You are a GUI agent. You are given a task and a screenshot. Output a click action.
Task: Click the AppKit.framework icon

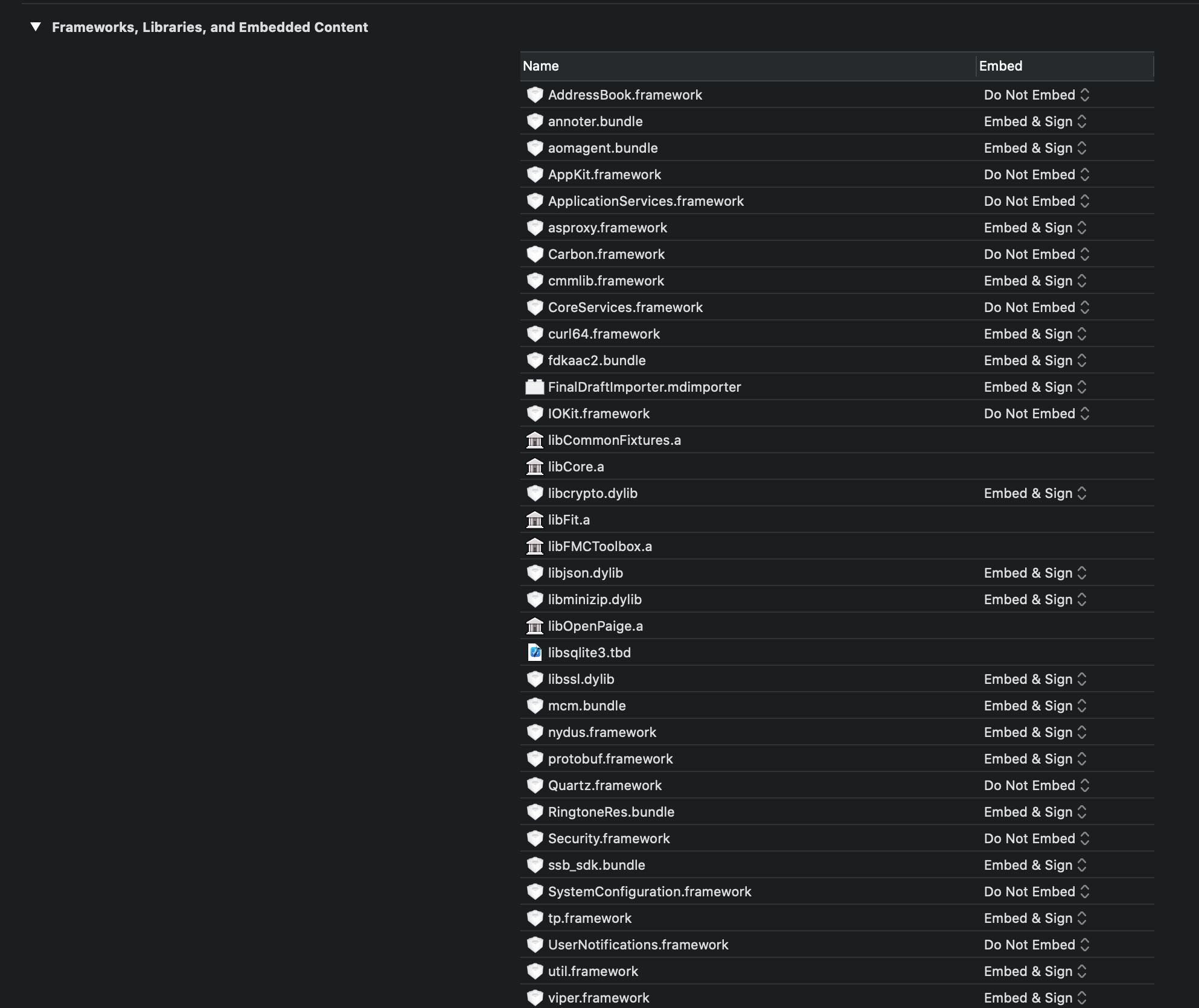point(535,174)
